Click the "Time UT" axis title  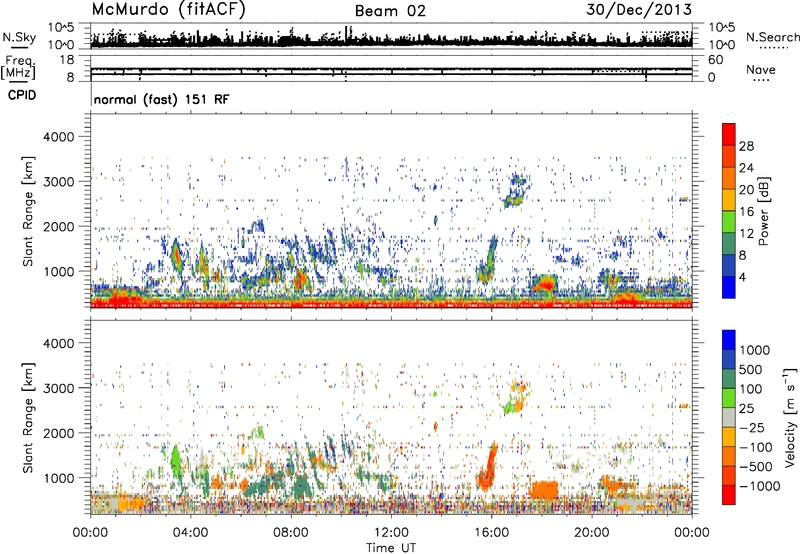coord(391,548)
